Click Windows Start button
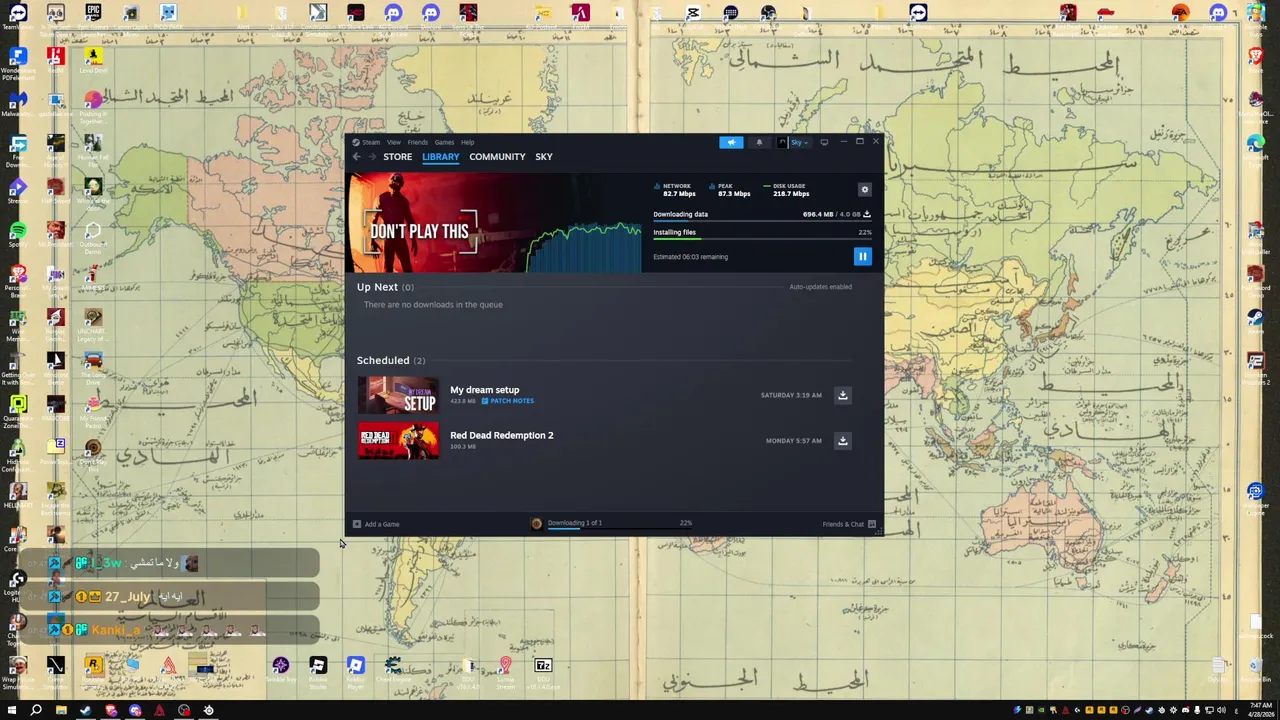The image size is (1280, 720). (x=12, y=710)
